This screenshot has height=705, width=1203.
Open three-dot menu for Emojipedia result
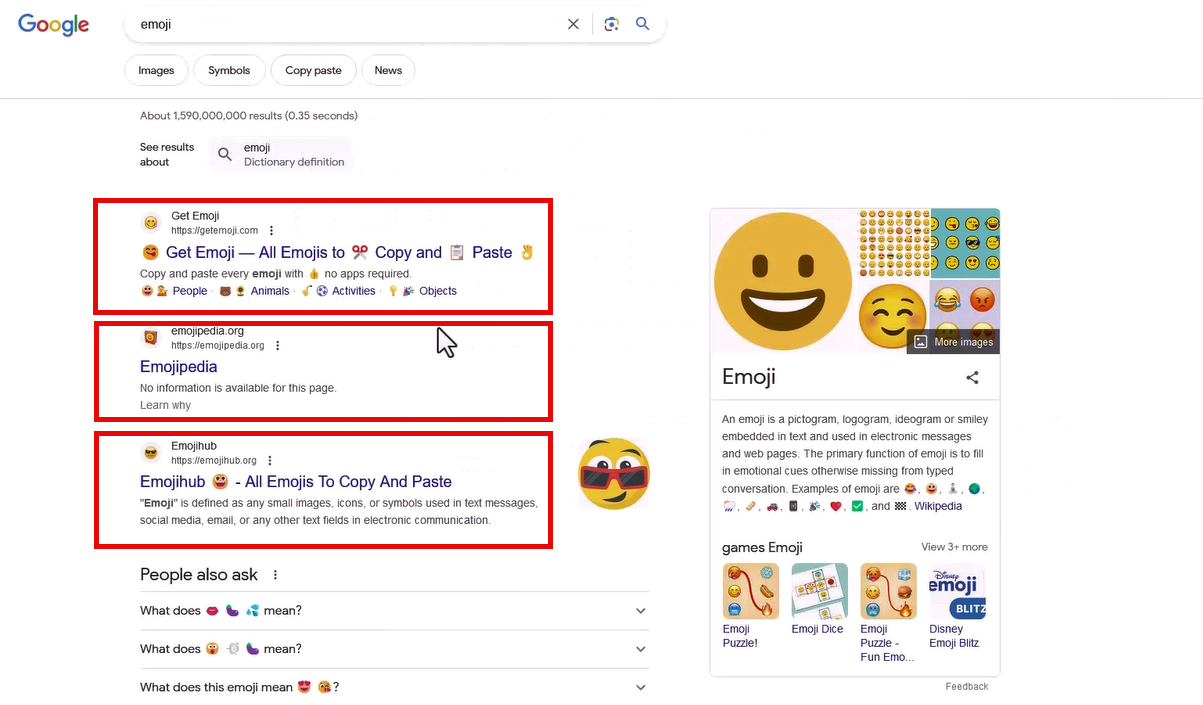click(x=278, y=346)
